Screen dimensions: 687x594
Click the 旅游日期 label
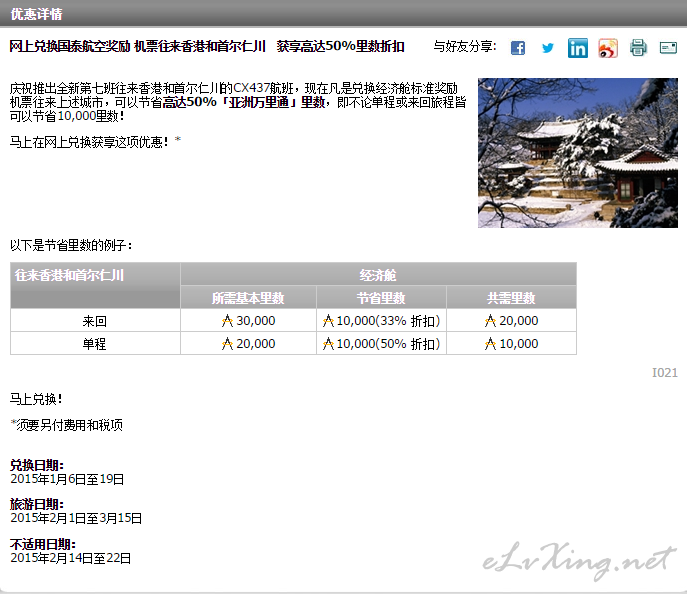(37, 504)
